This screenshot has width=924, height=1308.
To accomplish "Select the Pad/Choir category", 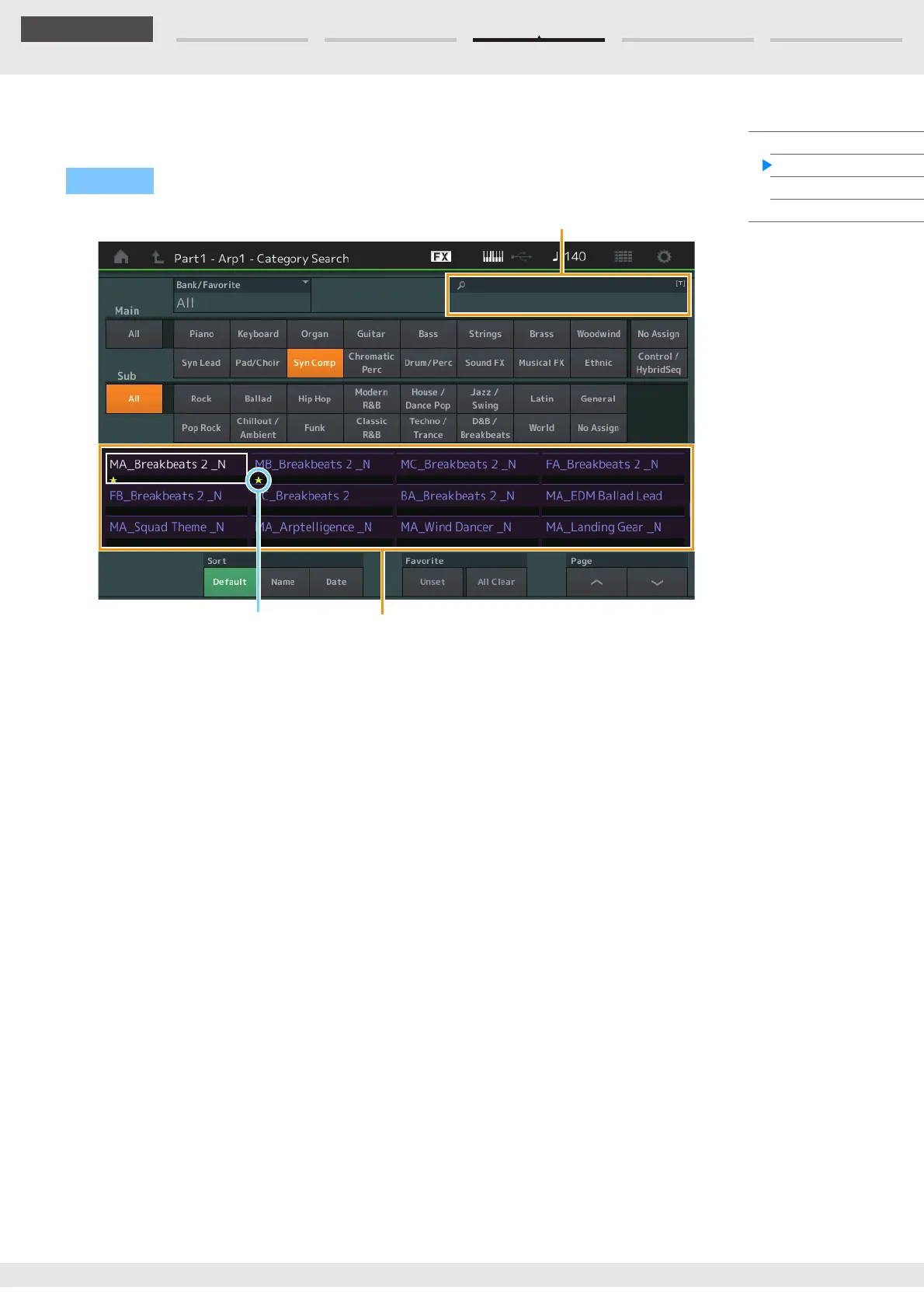I will point(259,363).
